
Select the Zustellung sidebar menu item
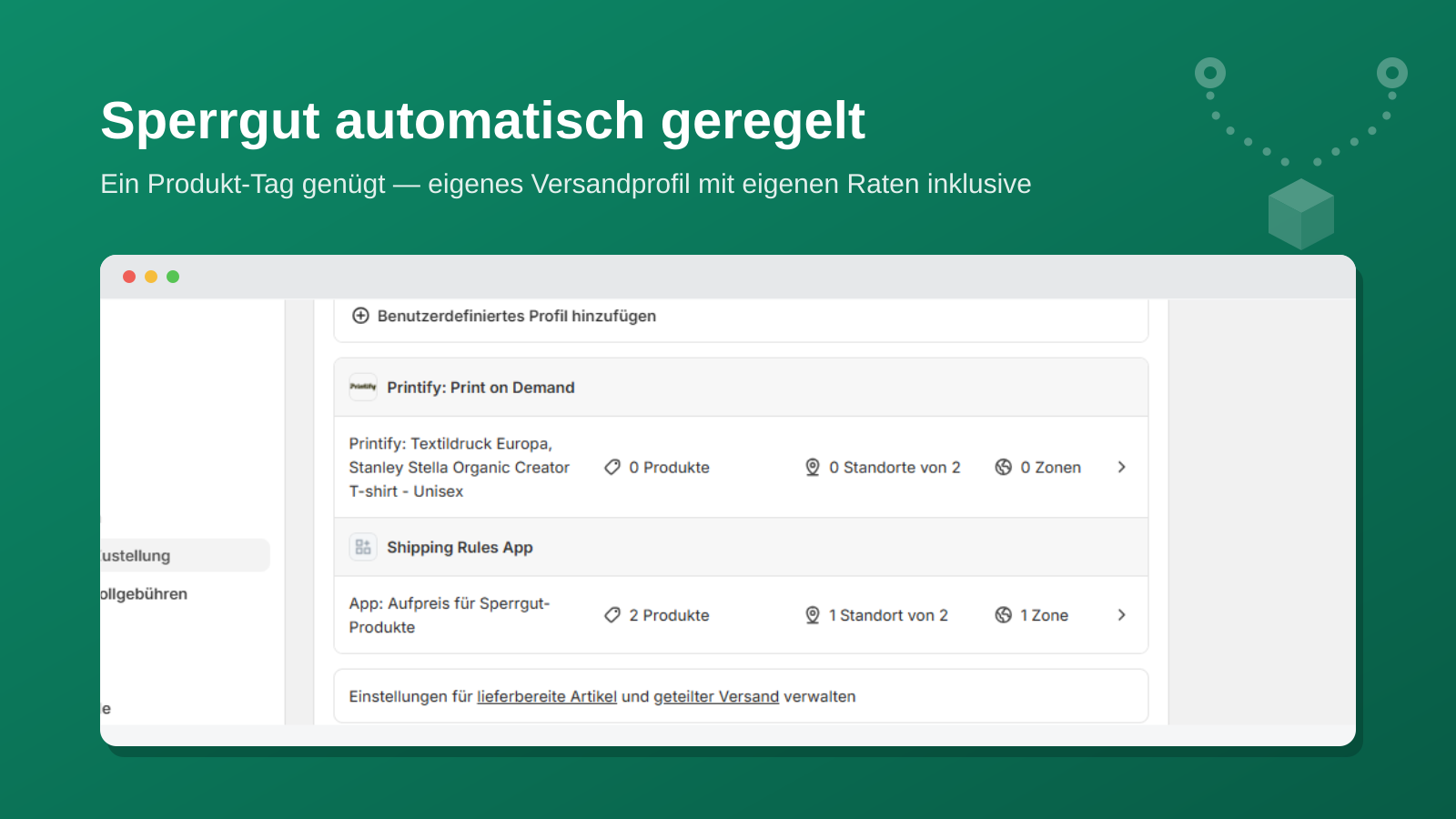185,555
